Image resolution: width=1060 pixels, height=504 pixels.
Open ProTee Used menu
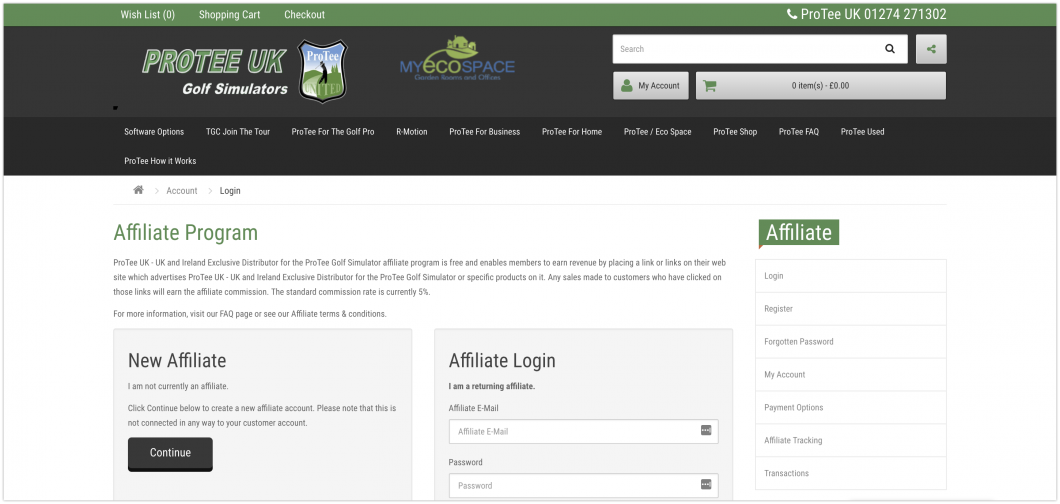862,132
